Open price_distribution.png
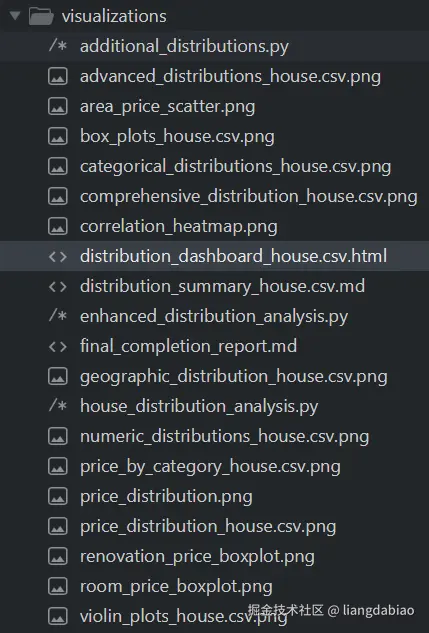 tap(166, 497)
